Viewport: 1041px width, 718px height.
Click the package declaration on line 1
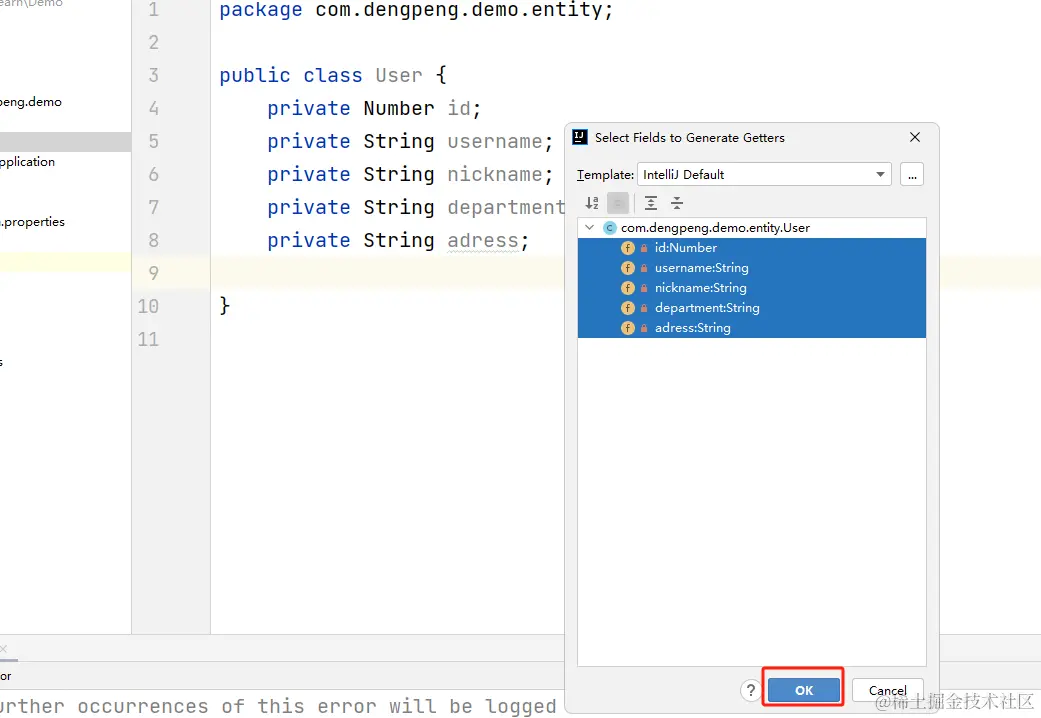point(416,10)
